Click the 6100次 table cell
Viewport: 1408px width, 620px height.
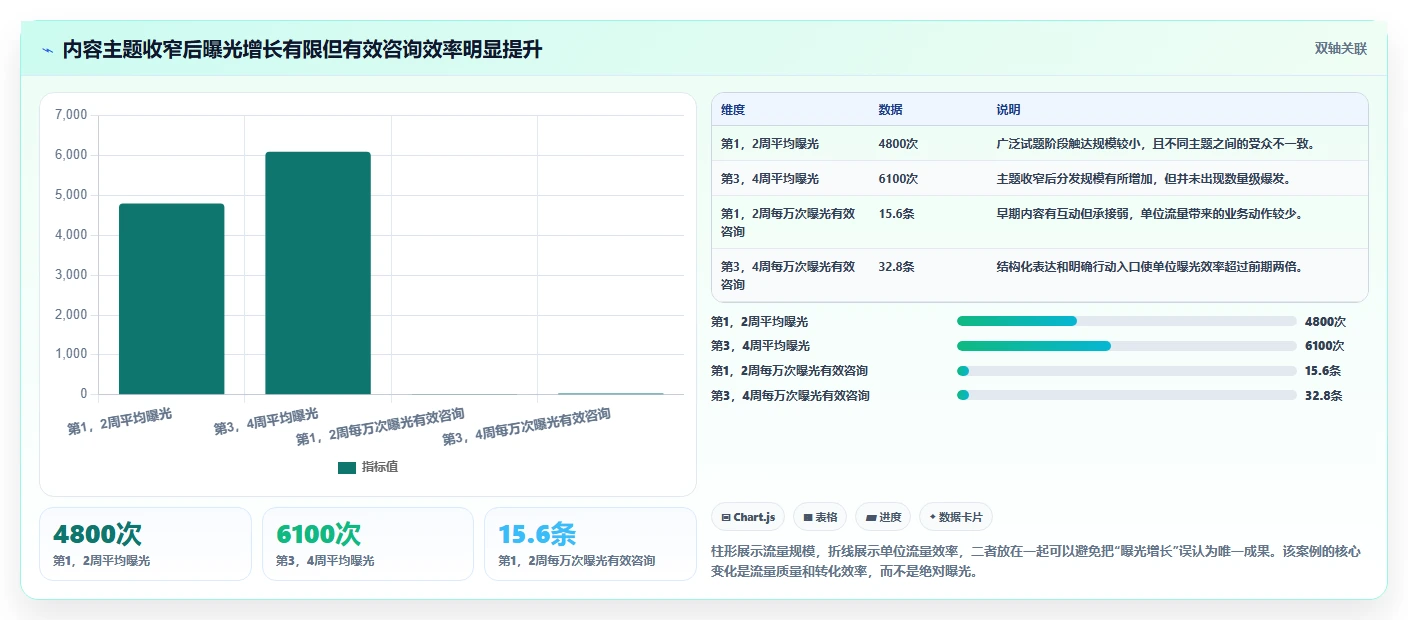point(898,179)
